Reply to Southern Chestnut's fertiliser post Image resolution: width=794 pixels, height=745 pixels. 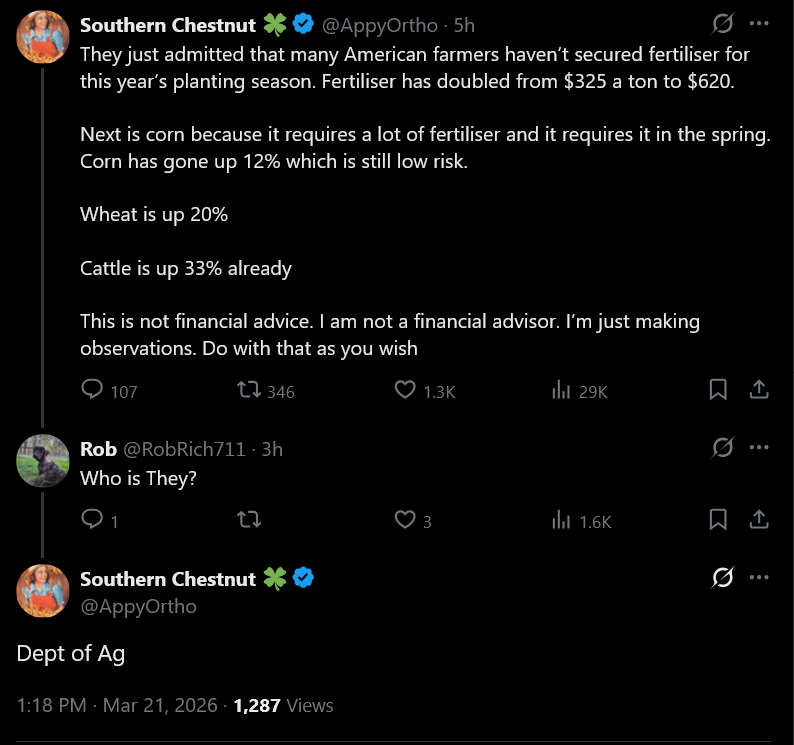coord(92,390)
